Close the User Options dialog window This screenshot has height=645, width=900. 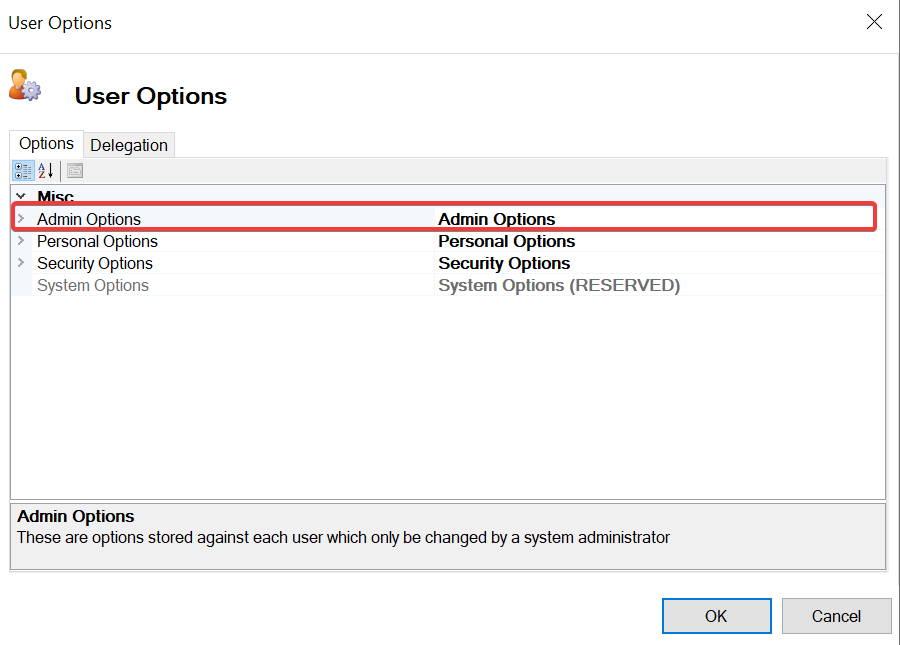[x=874, y=22]
